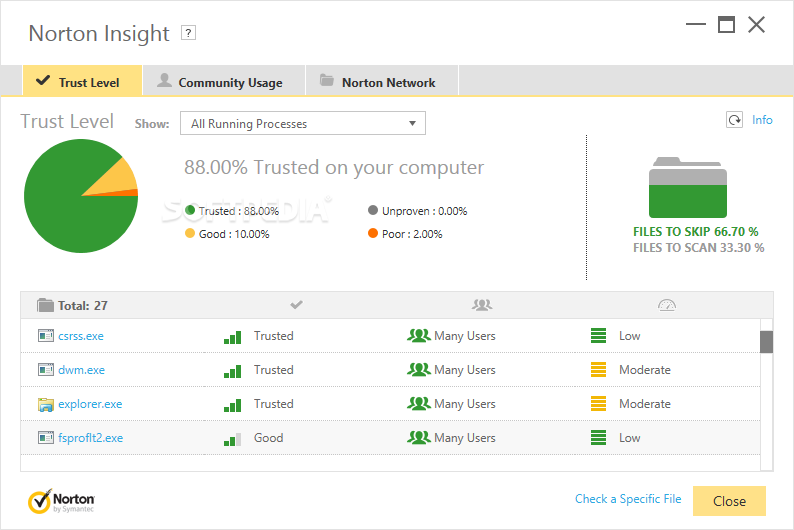Open the Info link
This screenshot has height=530, width=794.
pos(762,120)
